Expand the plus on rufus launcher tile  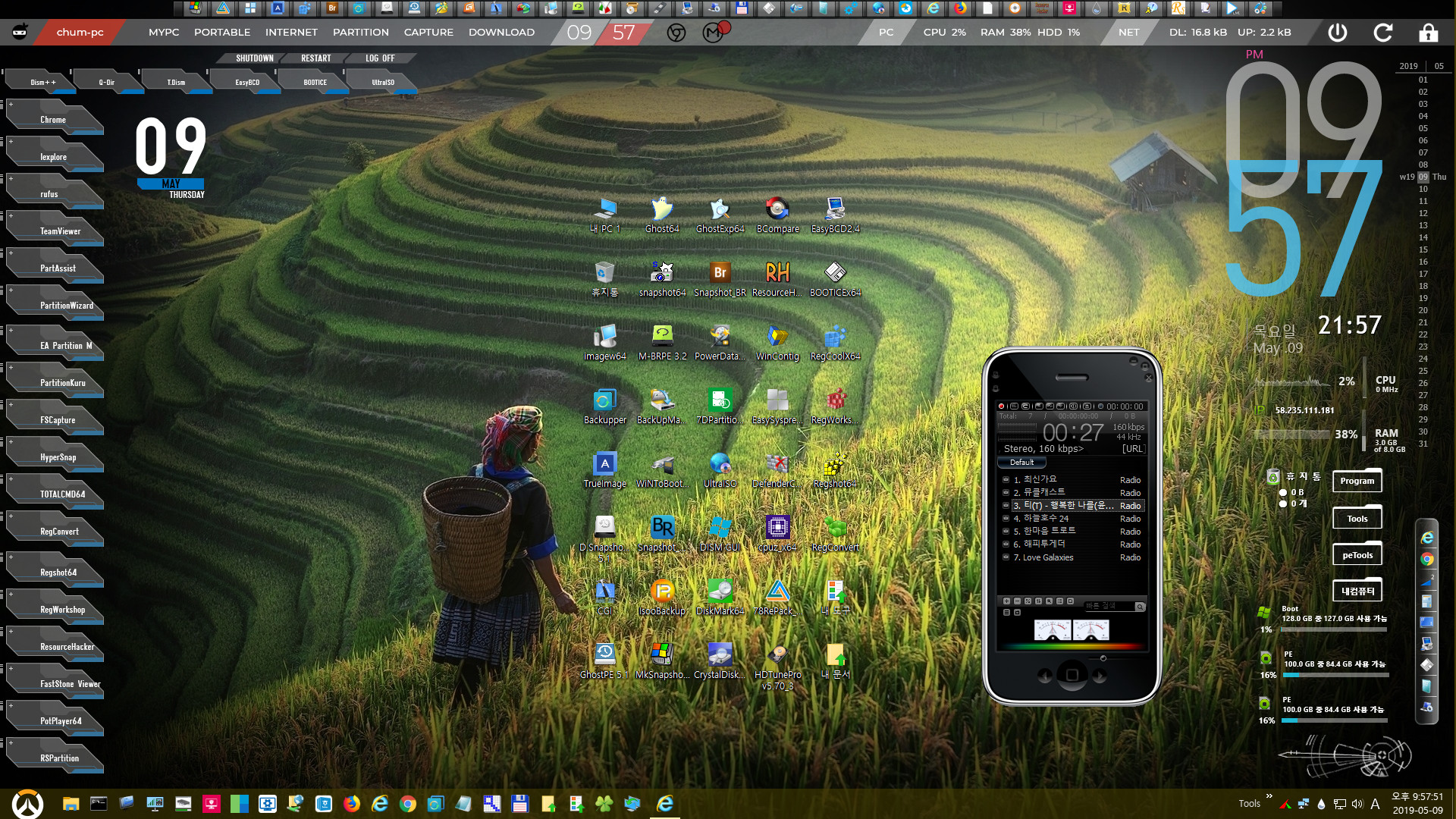click(x=11, y=178)
